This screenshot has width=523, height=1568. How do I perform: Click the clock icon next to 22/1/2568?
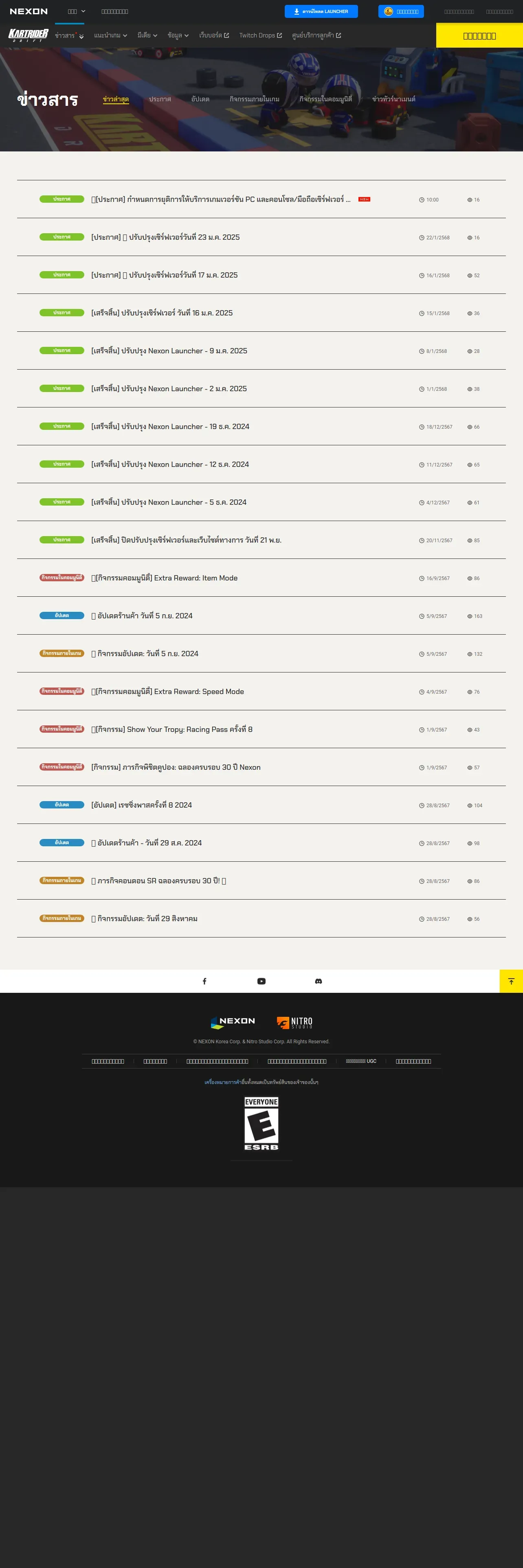point(421,238)
